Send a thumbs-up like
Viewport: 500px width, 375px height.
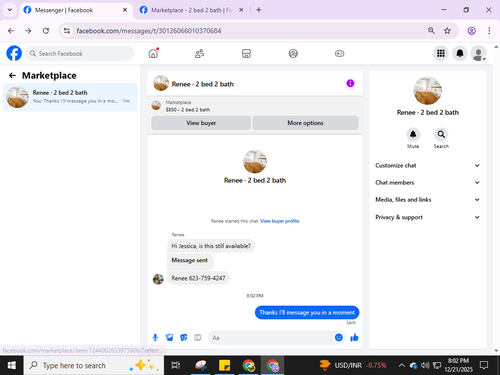[x=354, y=337]
